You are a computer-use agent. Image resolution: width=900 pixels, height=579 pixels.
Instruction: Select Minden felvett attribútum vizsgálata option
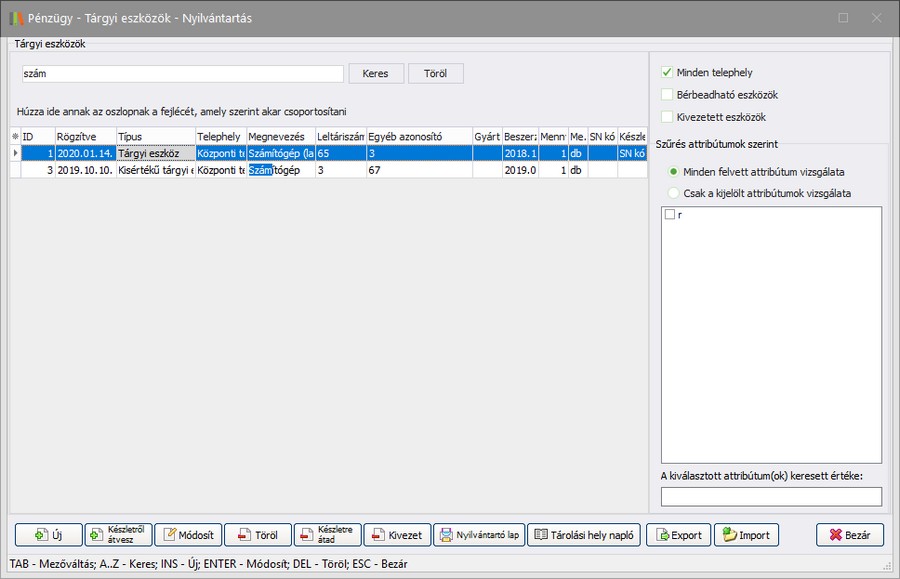click(x=675, y=172)
